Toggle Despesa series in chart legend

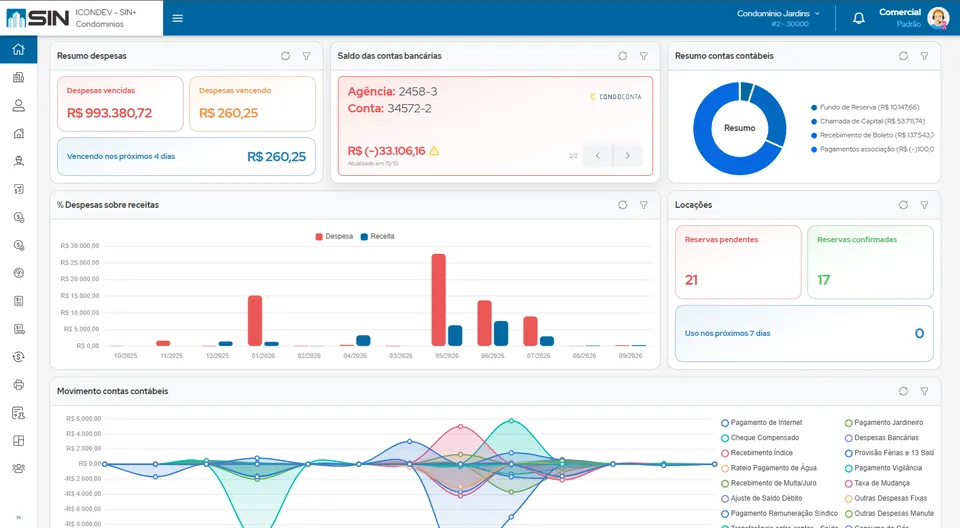(334, 236)
